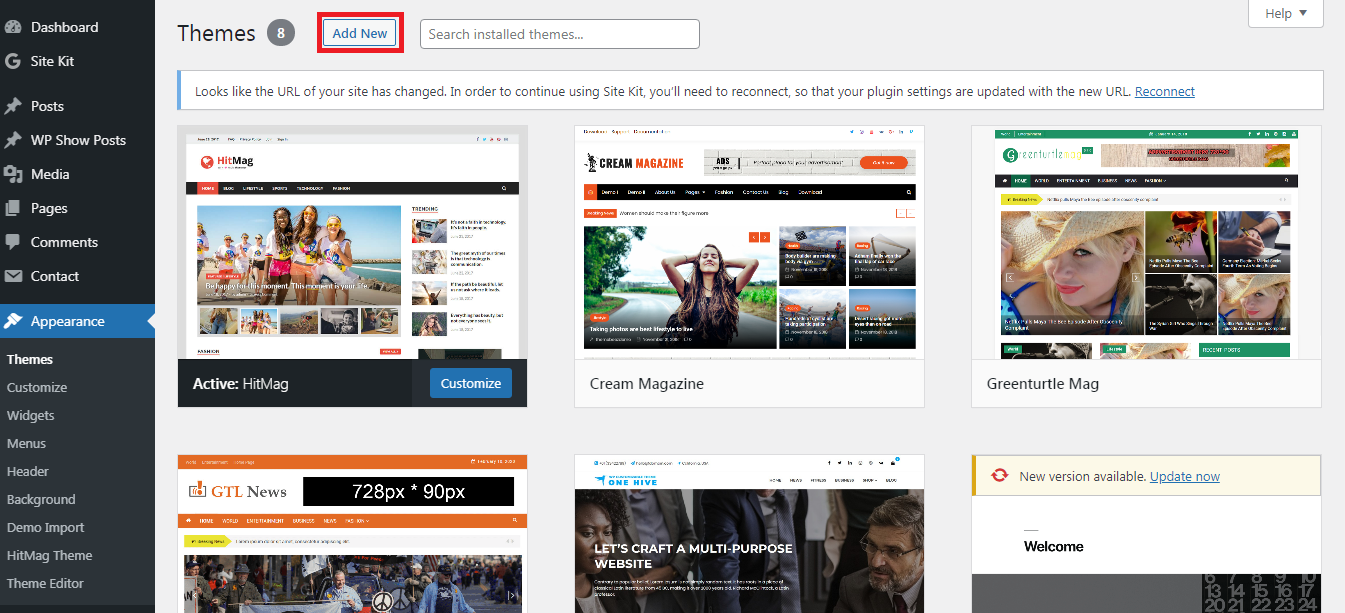1345x613 pixels.
Task: Select the Welcome theme thumbnail with update notice
Action: [1146, 534]
